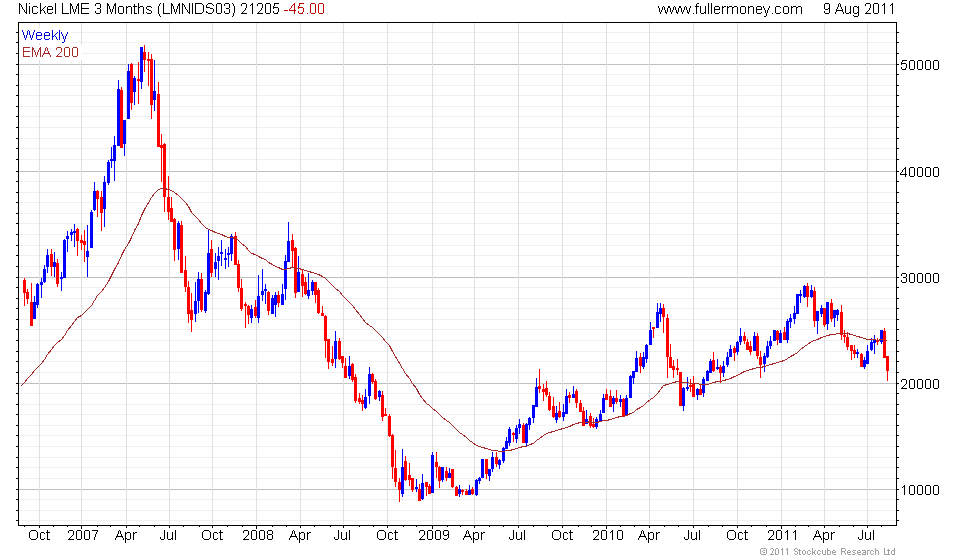Click the '2008' year label on time axis
The width and height of the screenshot is (980, 560).
tap(258, 536)
